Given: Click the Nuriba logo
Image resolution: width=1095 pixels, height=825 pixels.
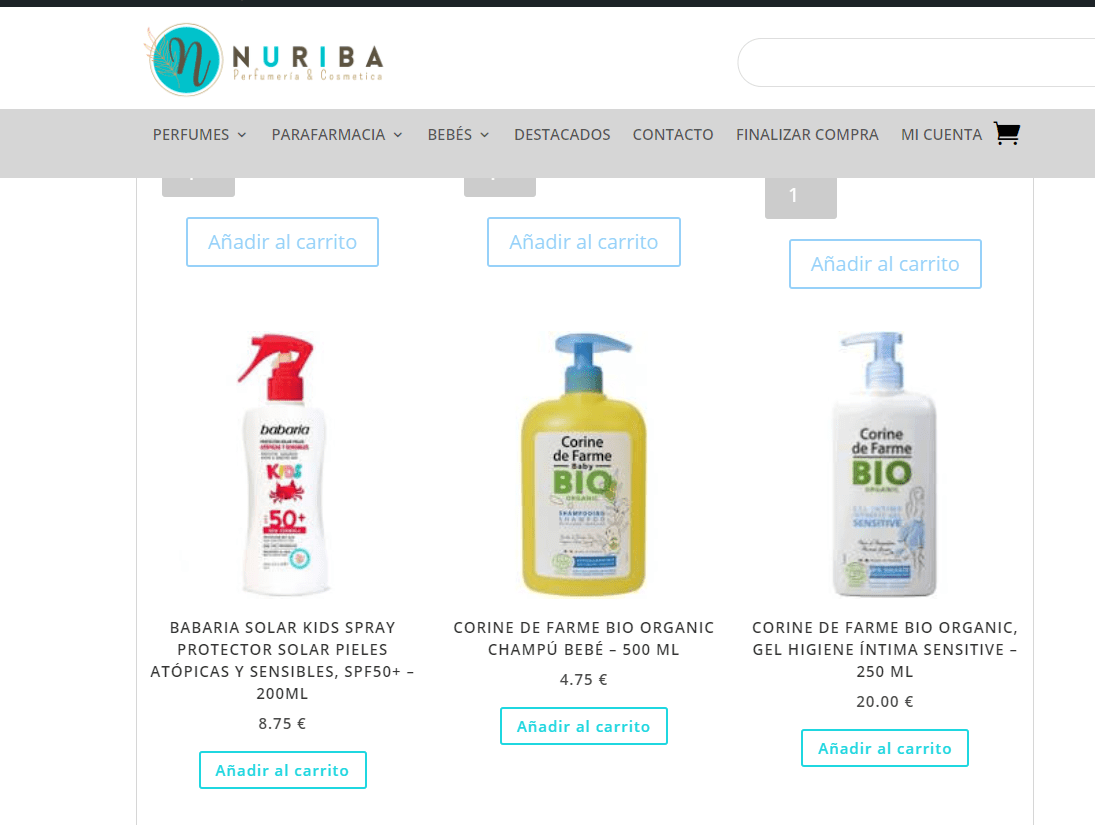Looking at the screenshot, I should point(265,60).
